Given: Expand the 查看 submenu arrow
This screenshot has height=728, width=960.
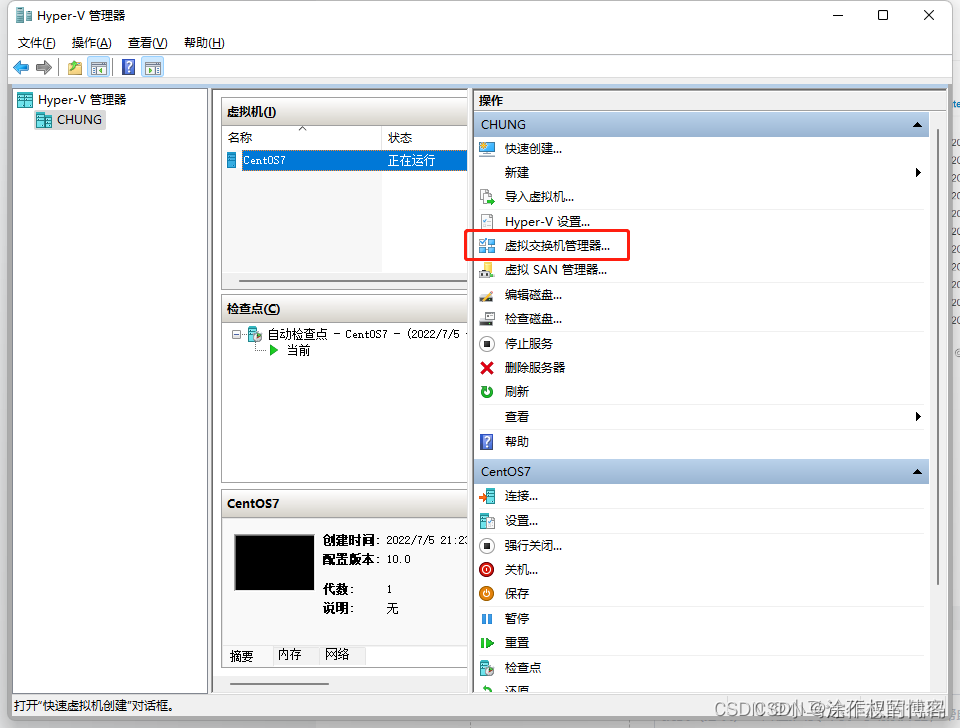Looking at the screenshot, I should click(x=918, y=416).
